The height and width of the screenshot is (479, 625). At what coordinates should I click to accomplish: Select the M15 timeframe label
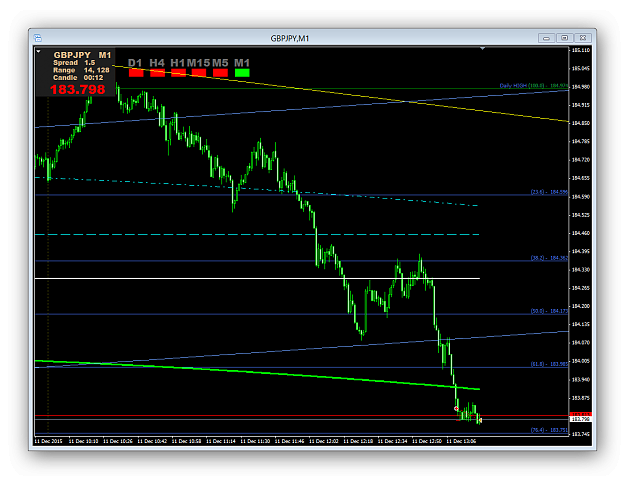tap(199, 63)
